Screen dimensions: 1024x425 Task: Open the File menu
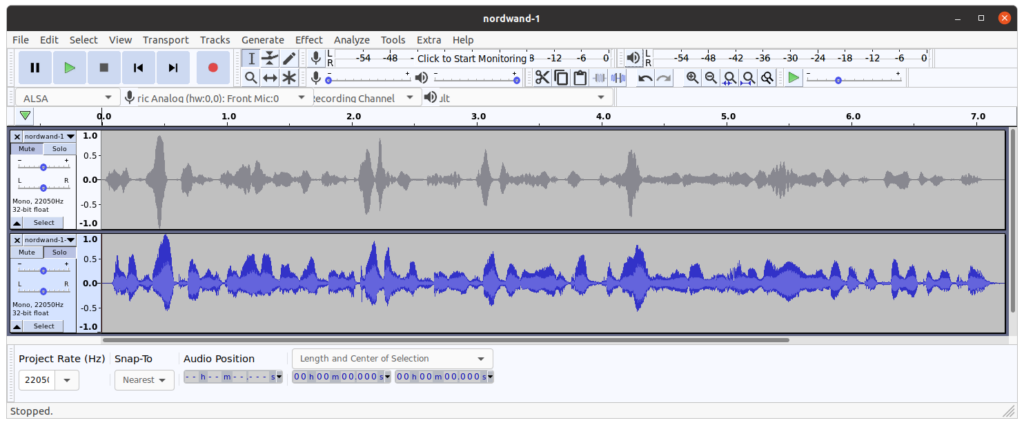click(20, 40)
